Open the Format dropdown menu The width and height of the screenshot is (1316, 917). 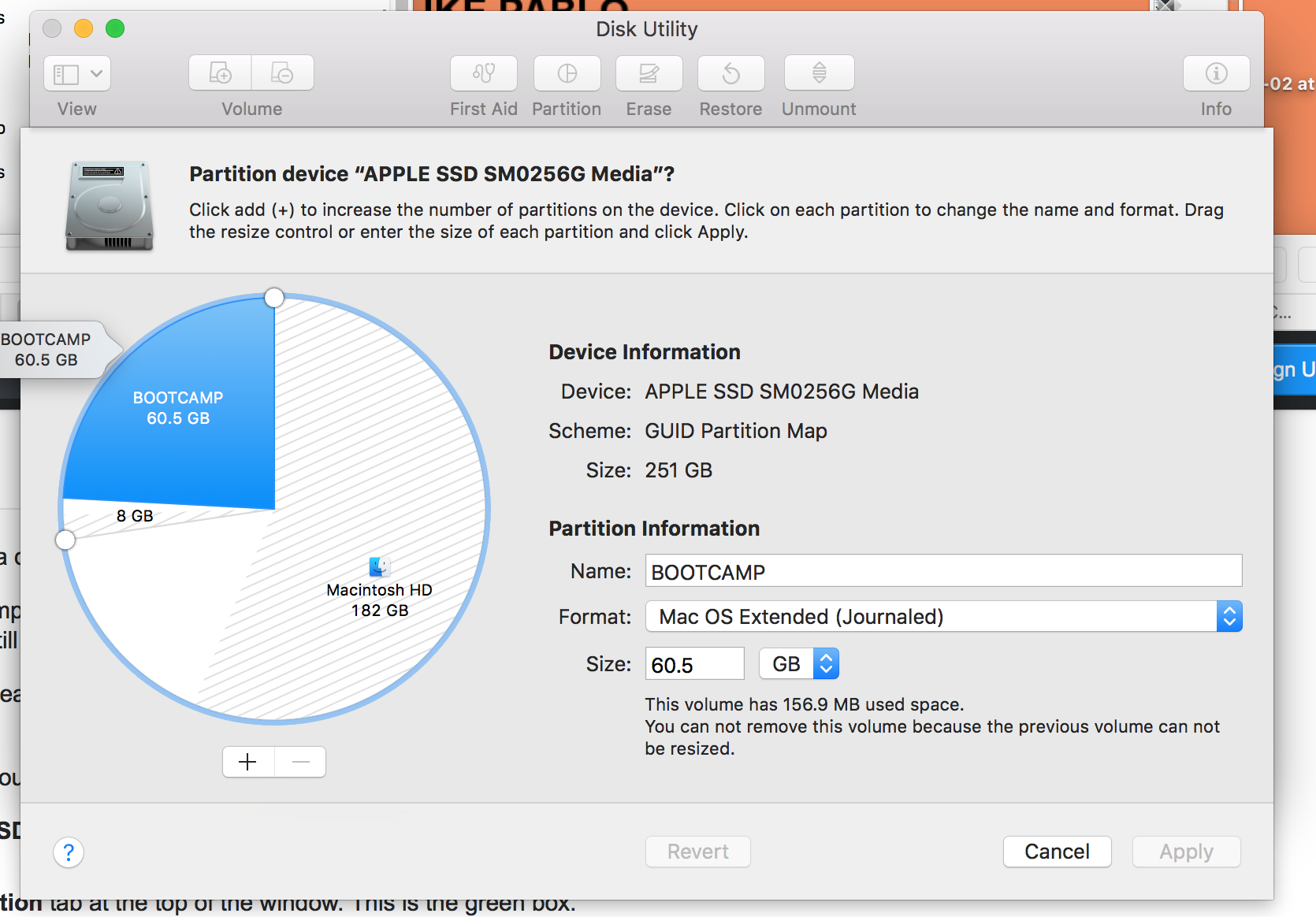944,616
